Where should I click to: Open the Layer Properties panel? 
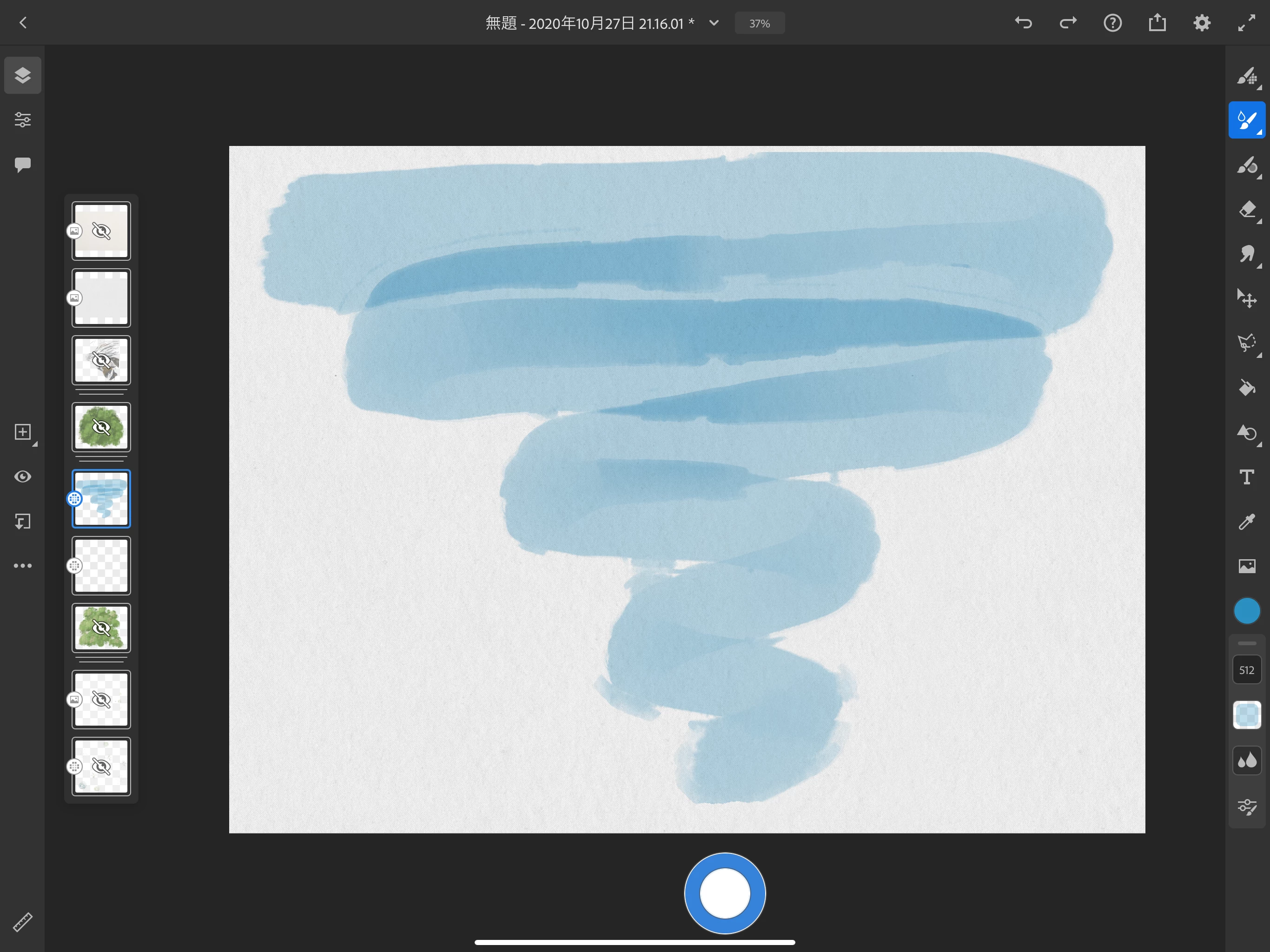(x=22, y=119)
